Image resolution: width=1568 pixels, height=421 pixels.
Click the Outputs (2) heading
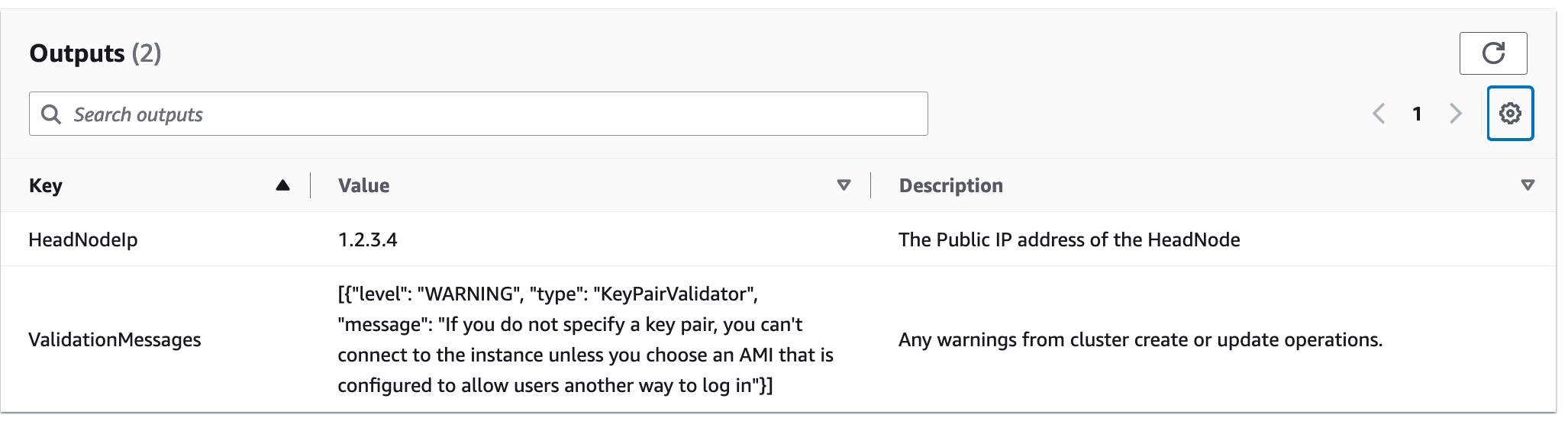pos(95,53)
